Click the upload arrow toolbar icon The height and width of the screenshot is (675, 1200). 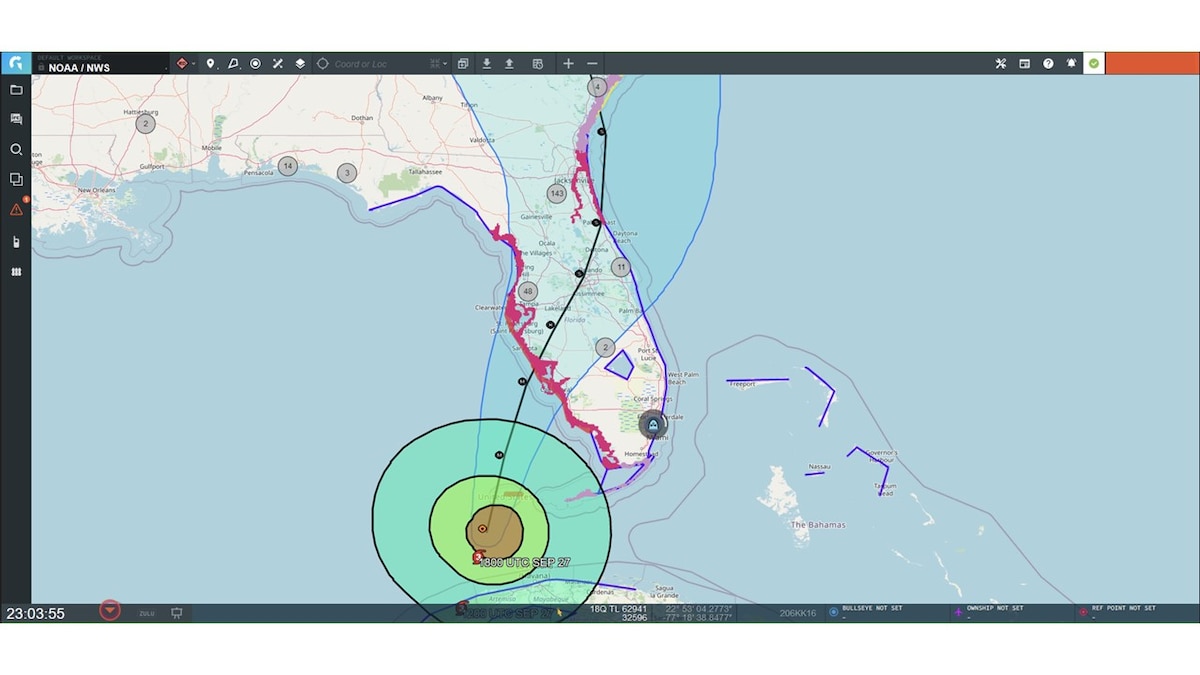tap(509, 63)
